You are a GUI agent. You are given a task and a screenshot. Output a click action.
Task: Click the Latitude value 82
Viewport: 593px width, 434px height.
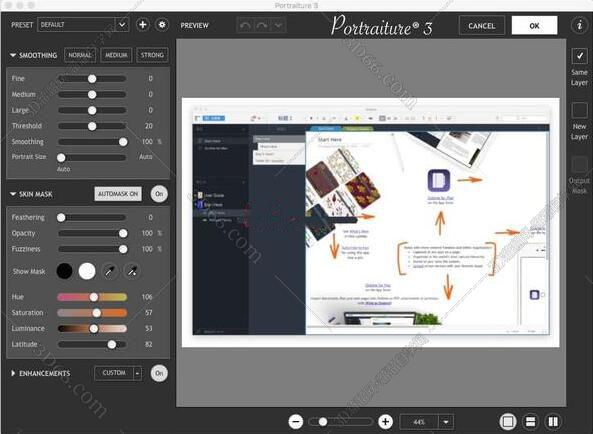point(149,344)
